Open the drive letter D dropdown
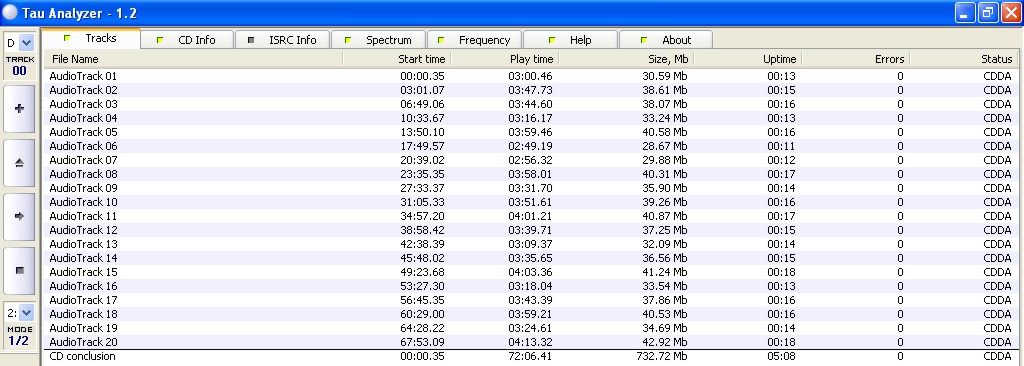 pyautogui.click(x=26, y=43)
